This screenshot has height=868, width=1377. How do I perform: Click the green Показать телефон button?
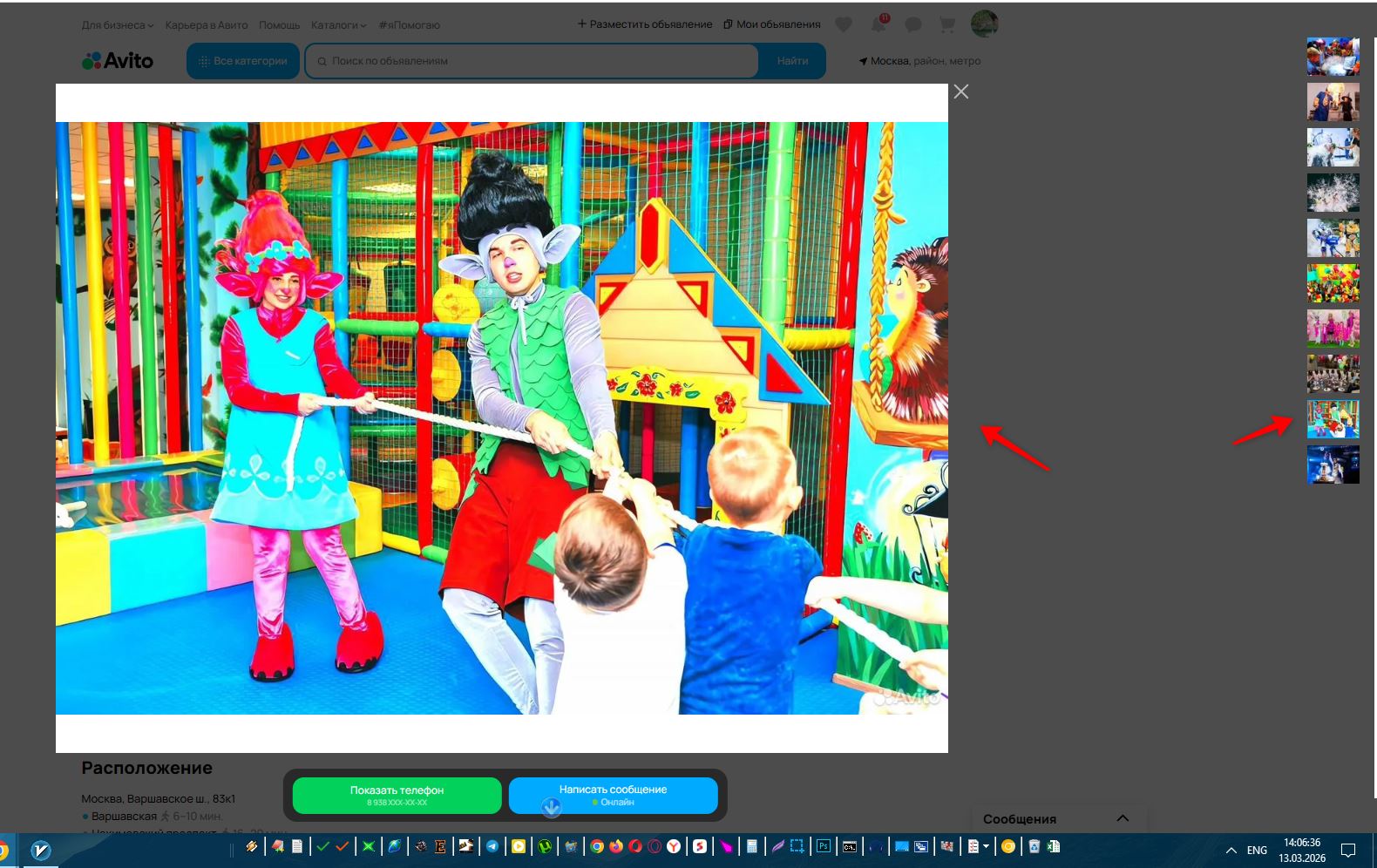pyautogui.click(x=397, y=795)
